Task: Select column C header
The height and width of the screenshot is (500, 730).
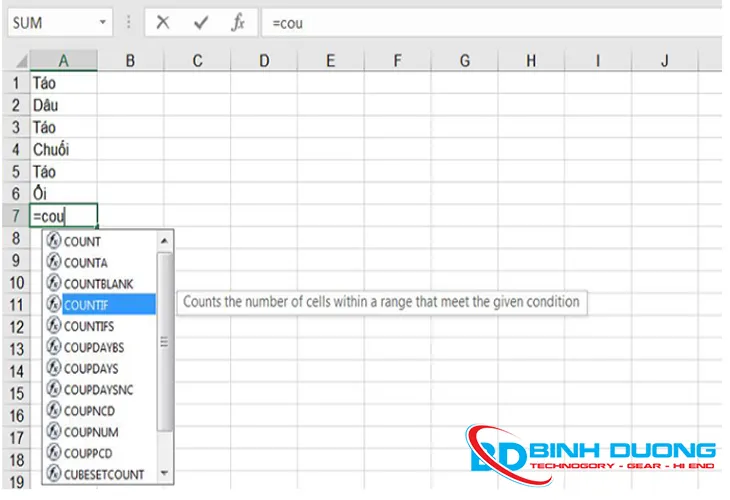Action: tap(197, 61)
